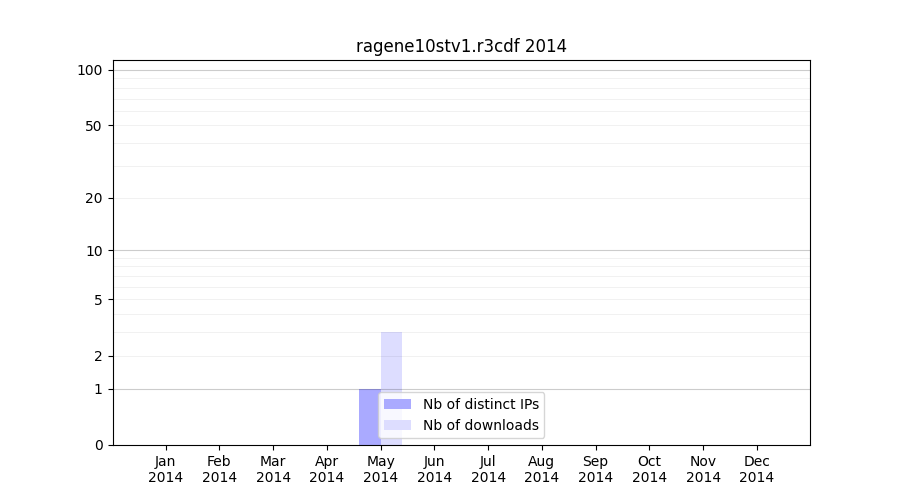Click the 'Nb of distinct IPs' legend label

pyautogui.click(x=481, y=404)
